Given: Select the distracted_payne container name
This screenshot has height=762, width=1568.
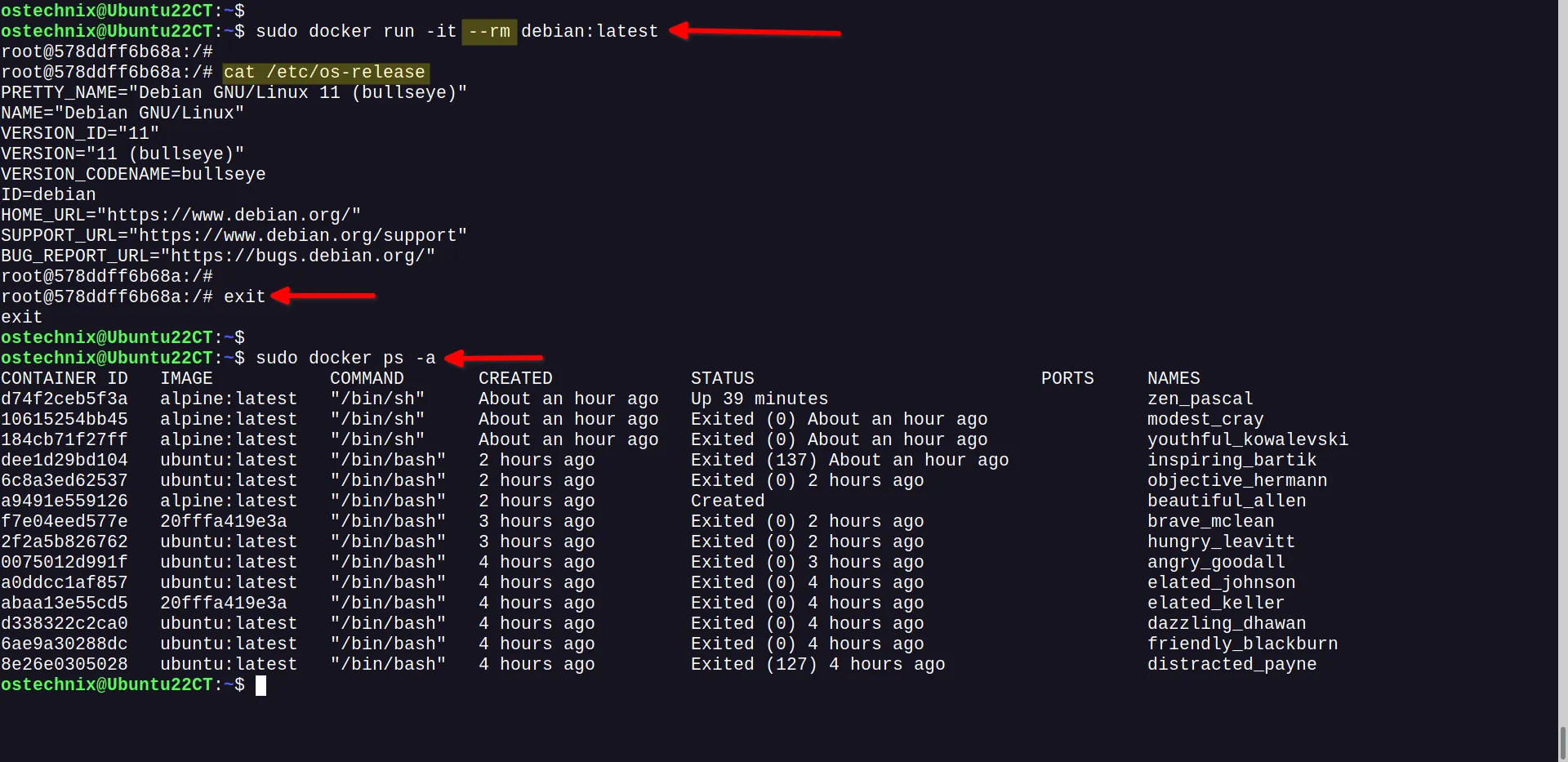Looking at the screenshot, I should pos(1233,664).
